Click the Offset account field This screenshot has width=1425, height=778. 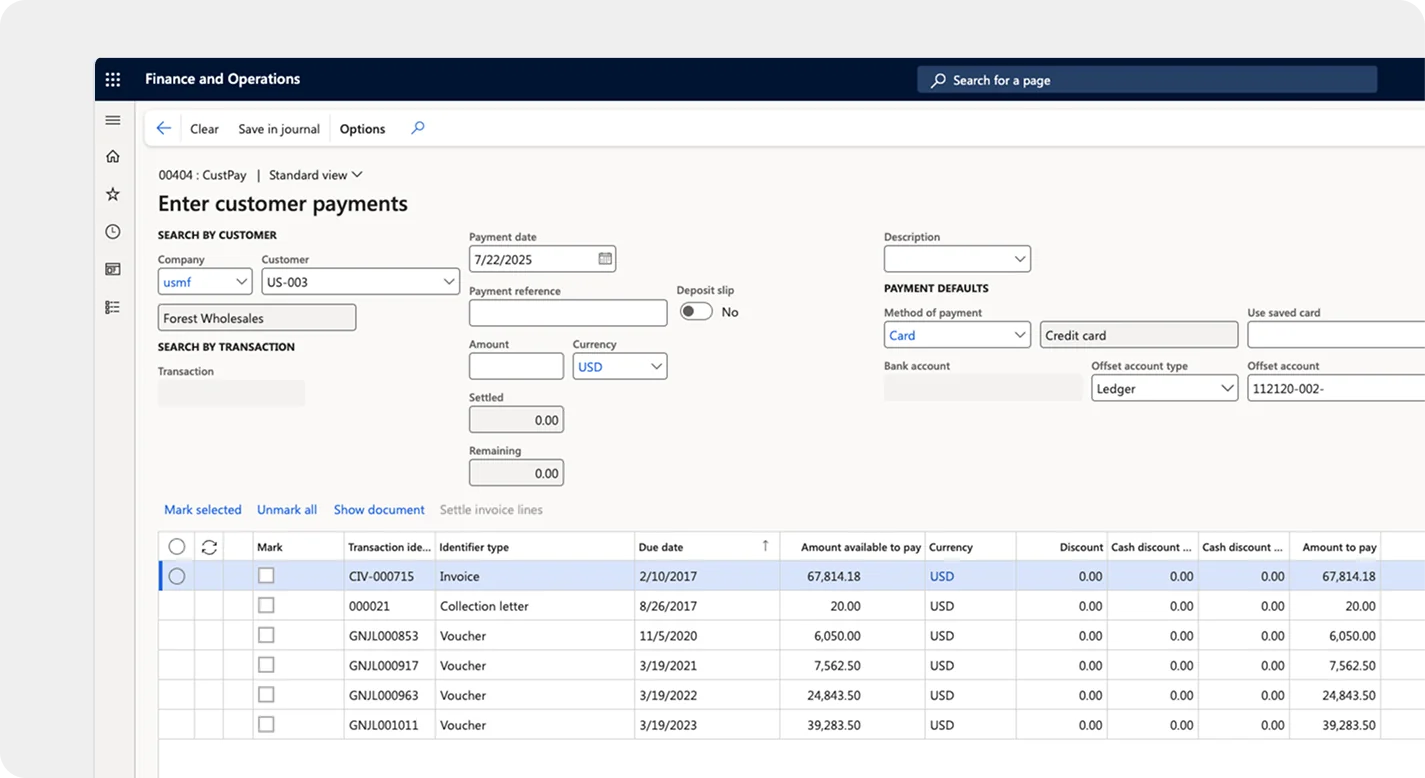point(1336,388)
